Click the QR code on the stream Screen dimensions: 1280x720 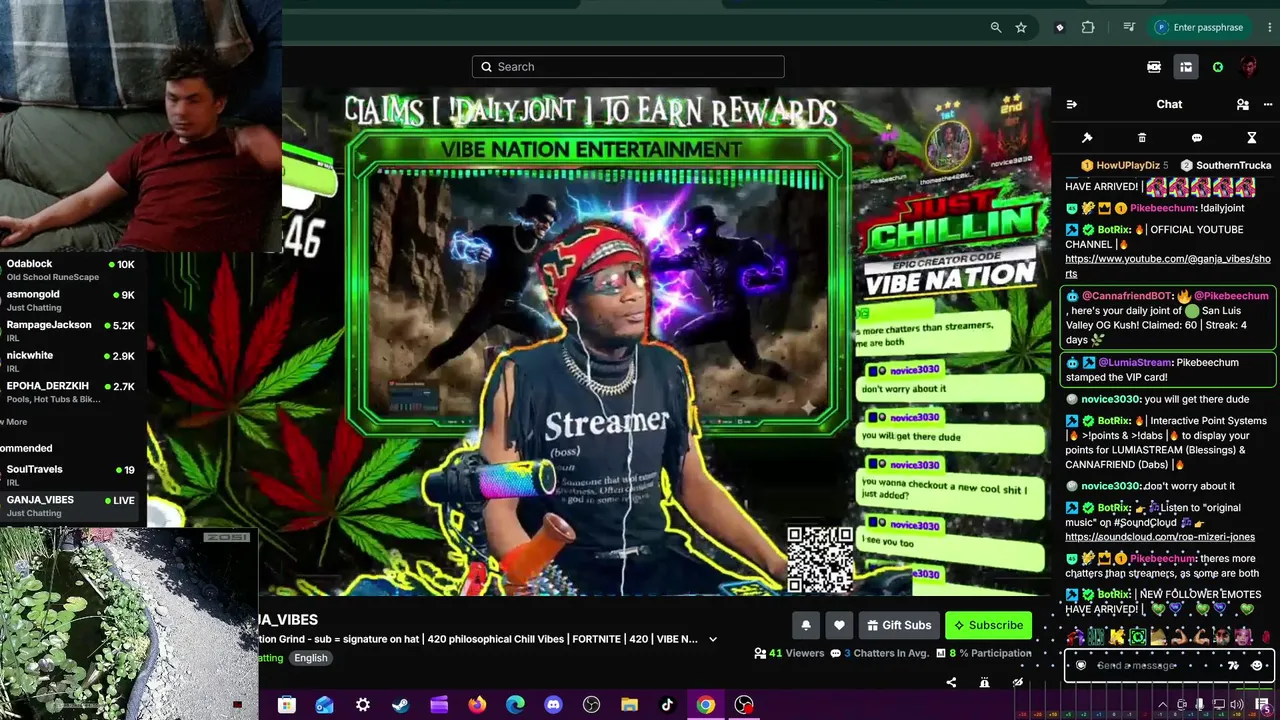tap(820, 561)
